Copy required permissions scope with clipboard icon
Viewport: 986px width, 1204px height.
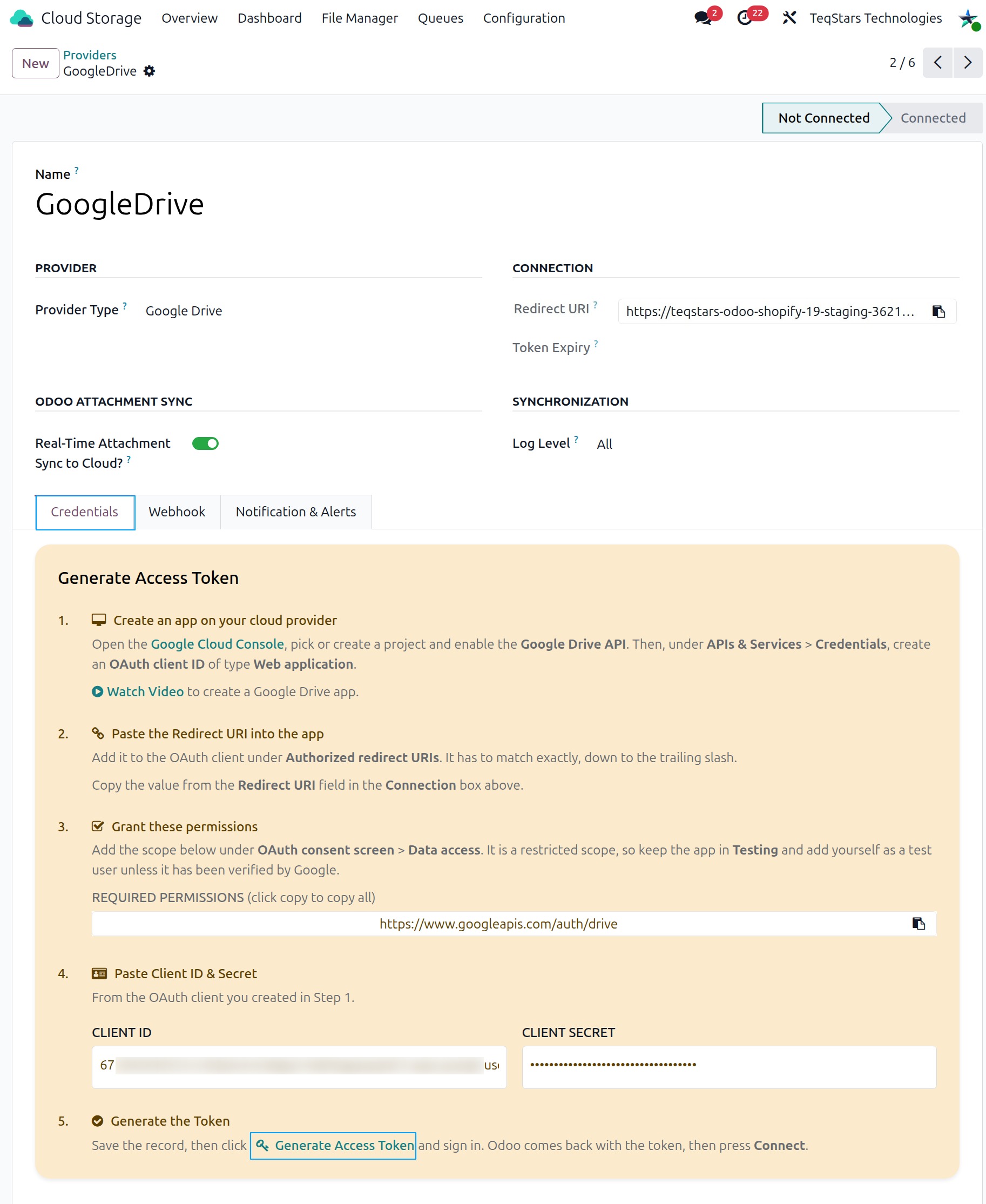[919, 923]
